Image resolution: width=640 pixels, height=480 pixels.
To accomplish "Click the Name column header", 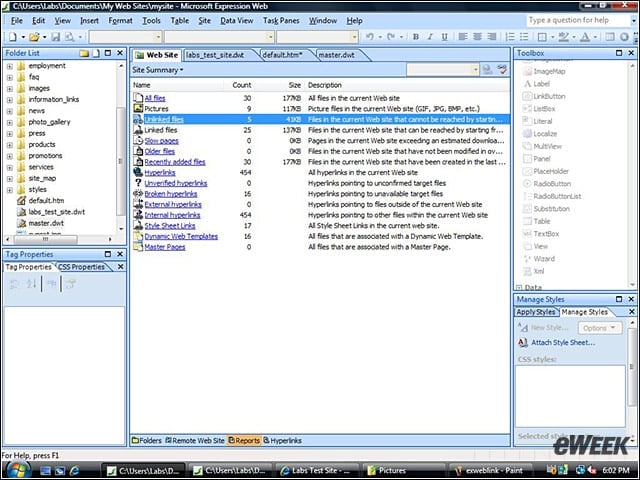I will tap(177, 85).
